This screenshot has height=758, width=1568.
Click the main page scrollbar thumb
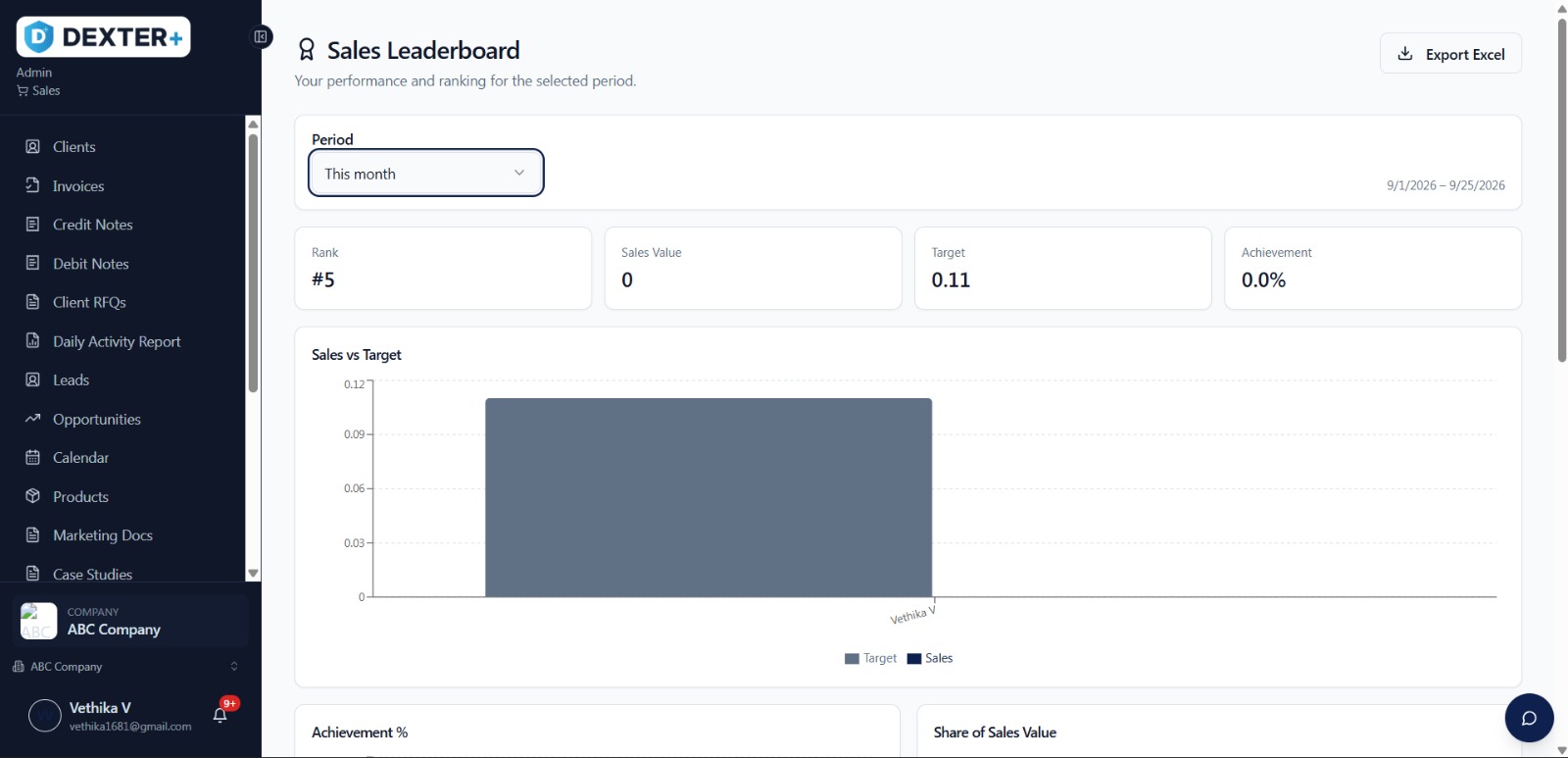(1562, 190)
